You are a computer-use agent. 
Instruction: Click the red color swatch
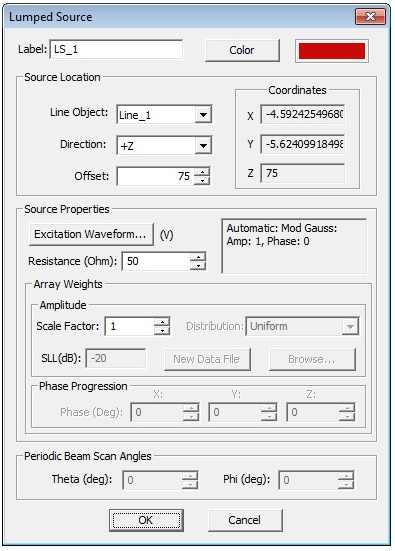tap(332, 51)
